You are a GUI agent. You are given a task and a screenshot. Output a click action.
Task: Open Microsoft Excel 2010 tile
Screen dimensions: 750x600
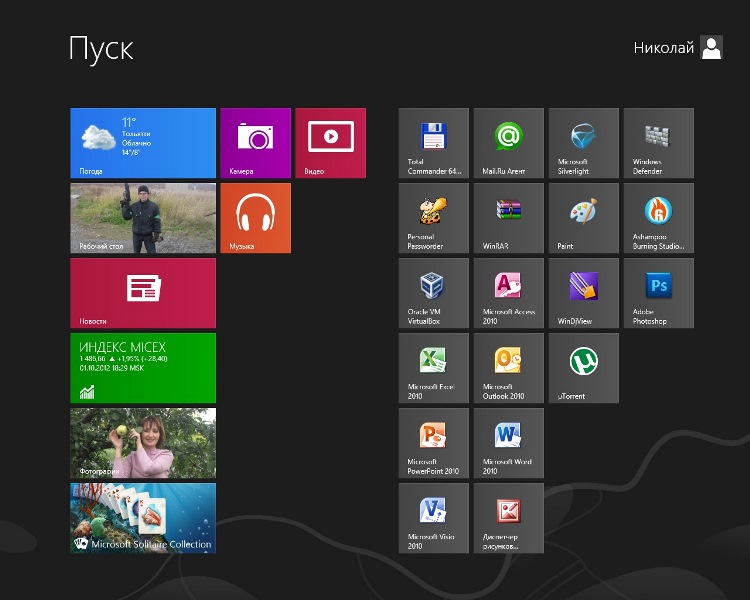[x=434, y=368]
